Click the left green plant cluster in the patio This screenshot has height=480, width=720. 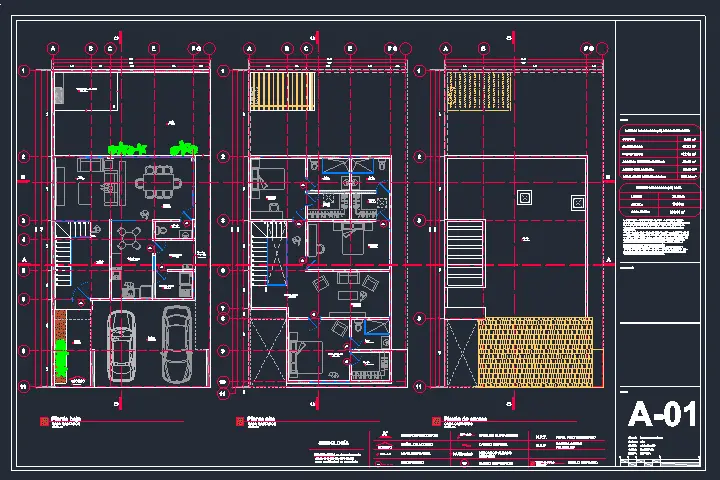[127, 148]
